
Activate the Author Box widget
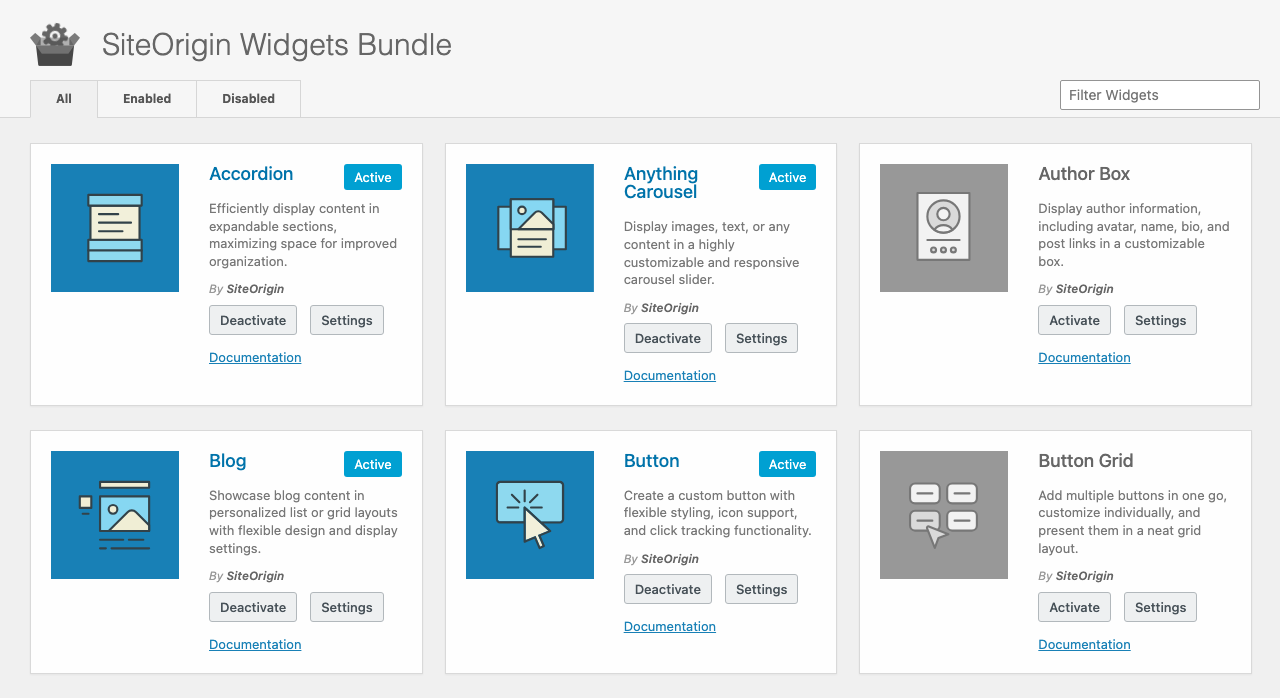click(x=1075, y=320)
